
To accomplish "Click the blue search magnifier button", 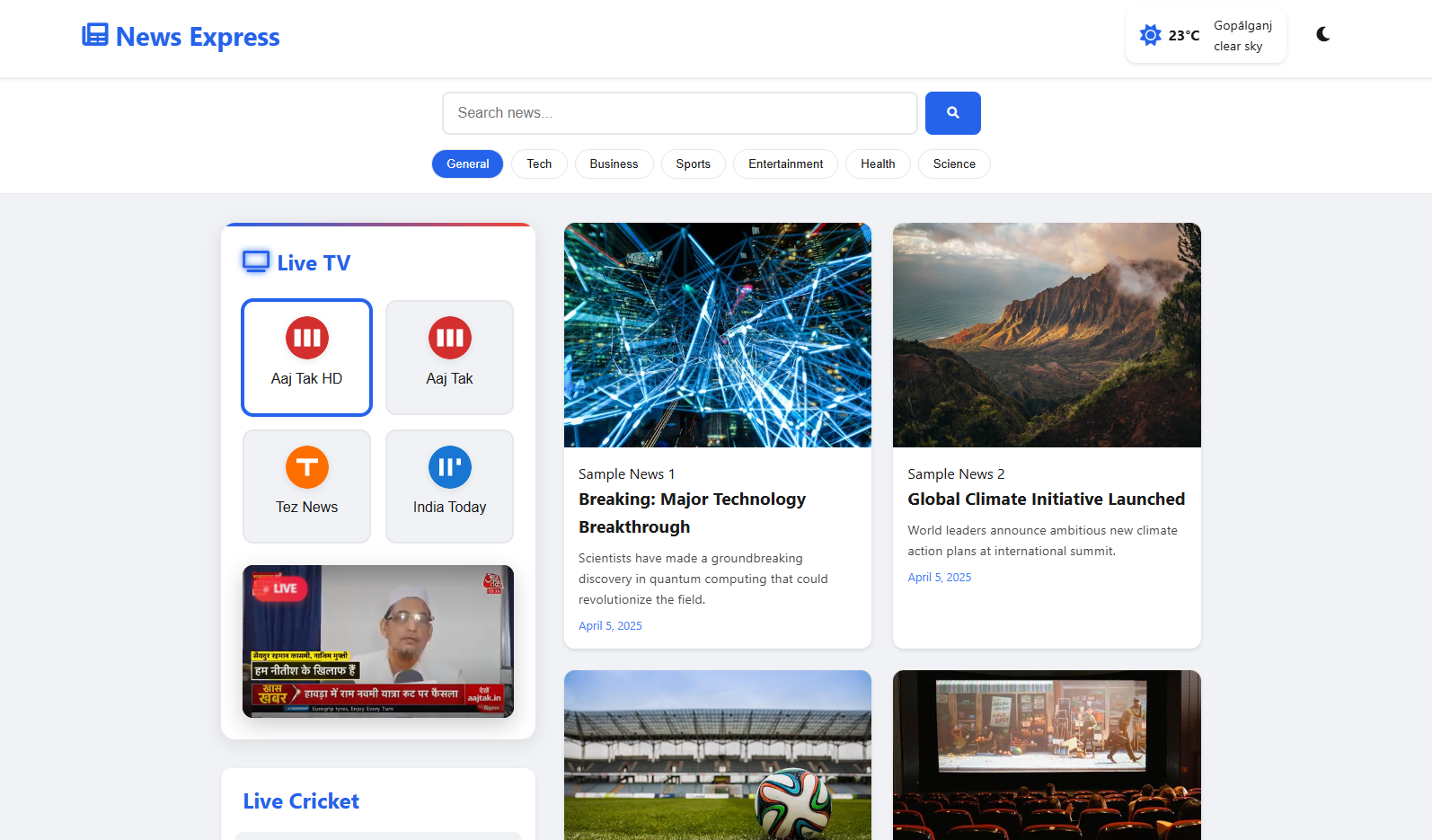I will (x=952, y=113).
